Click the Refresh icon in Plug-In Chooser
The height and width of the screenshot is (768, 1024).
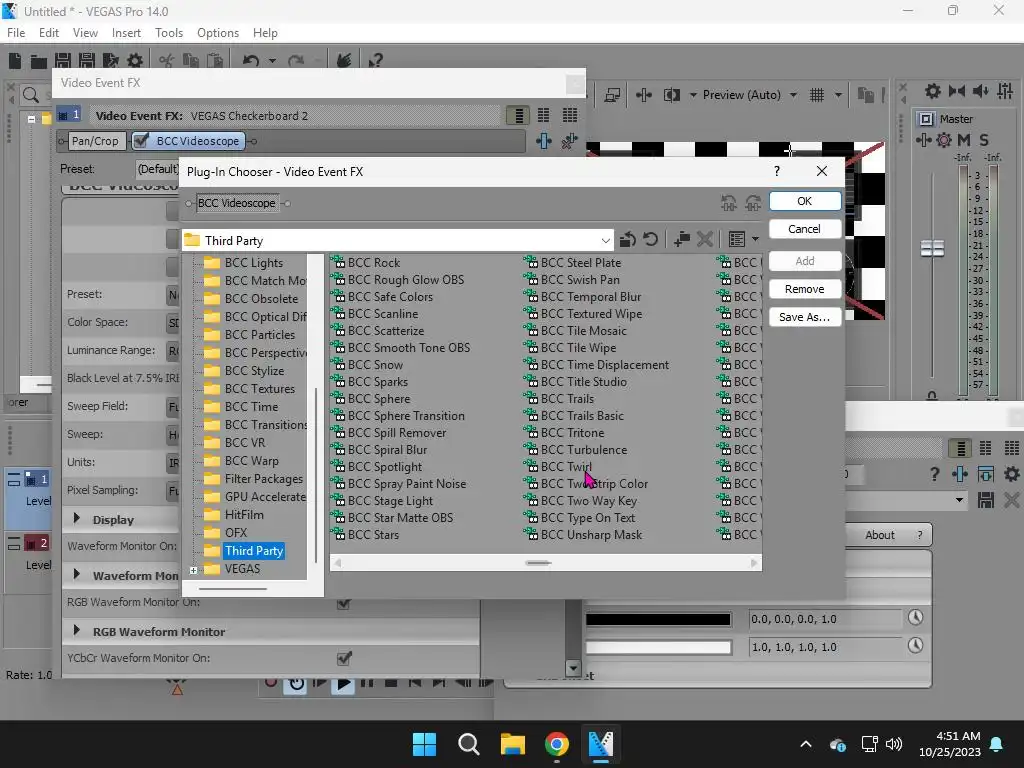pyautogui.click(x=650, y=240)
